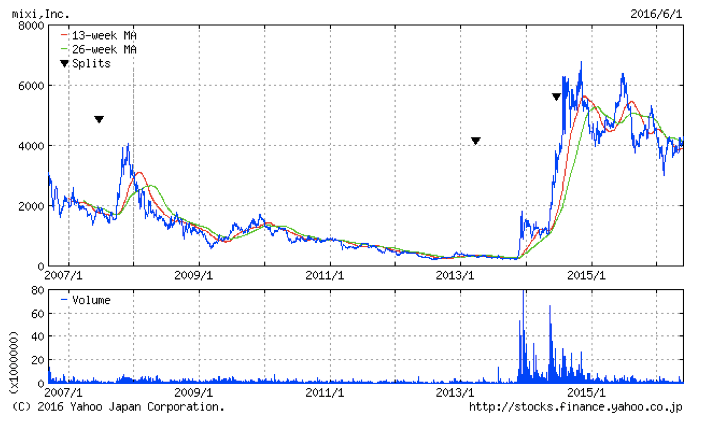The width and height of the screenshot is (703, 423).
Task: Click the green 26-week MA legend line
Action: point(66,49)
